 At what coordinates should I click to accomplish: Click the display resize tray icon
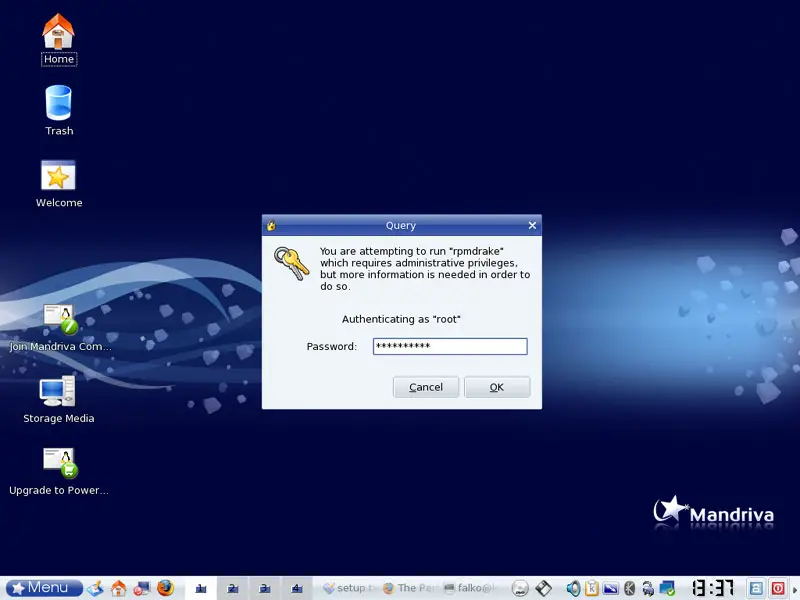[611, 588]
